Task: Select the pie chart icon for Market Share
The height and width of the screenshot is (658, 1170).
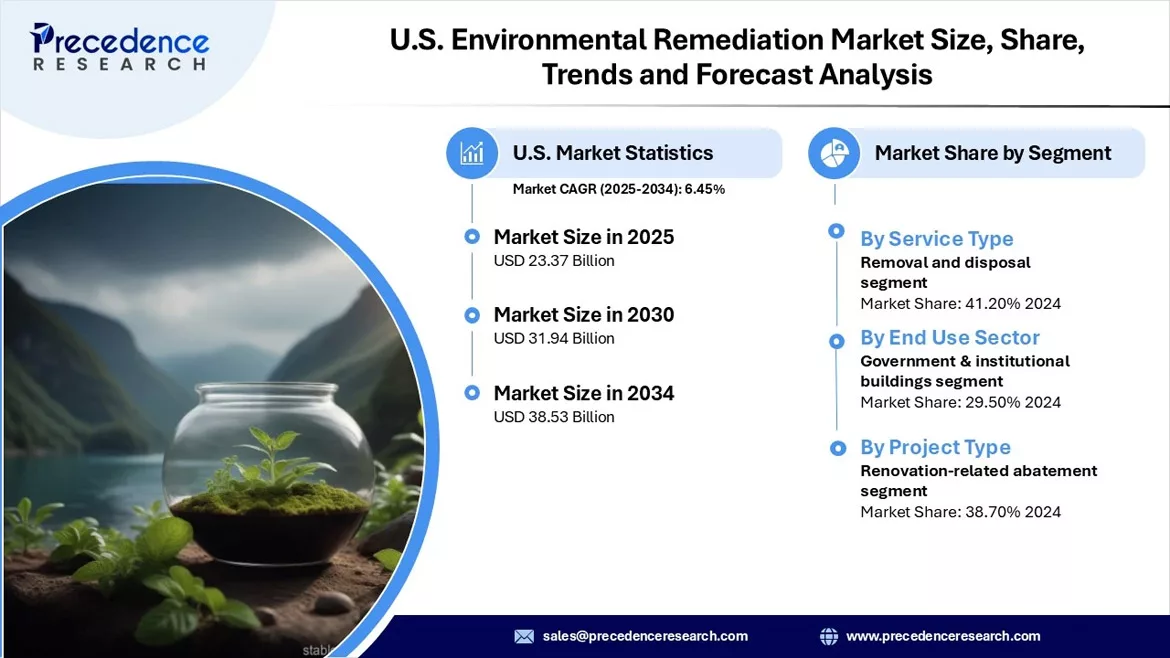Action: click(833, 152)
